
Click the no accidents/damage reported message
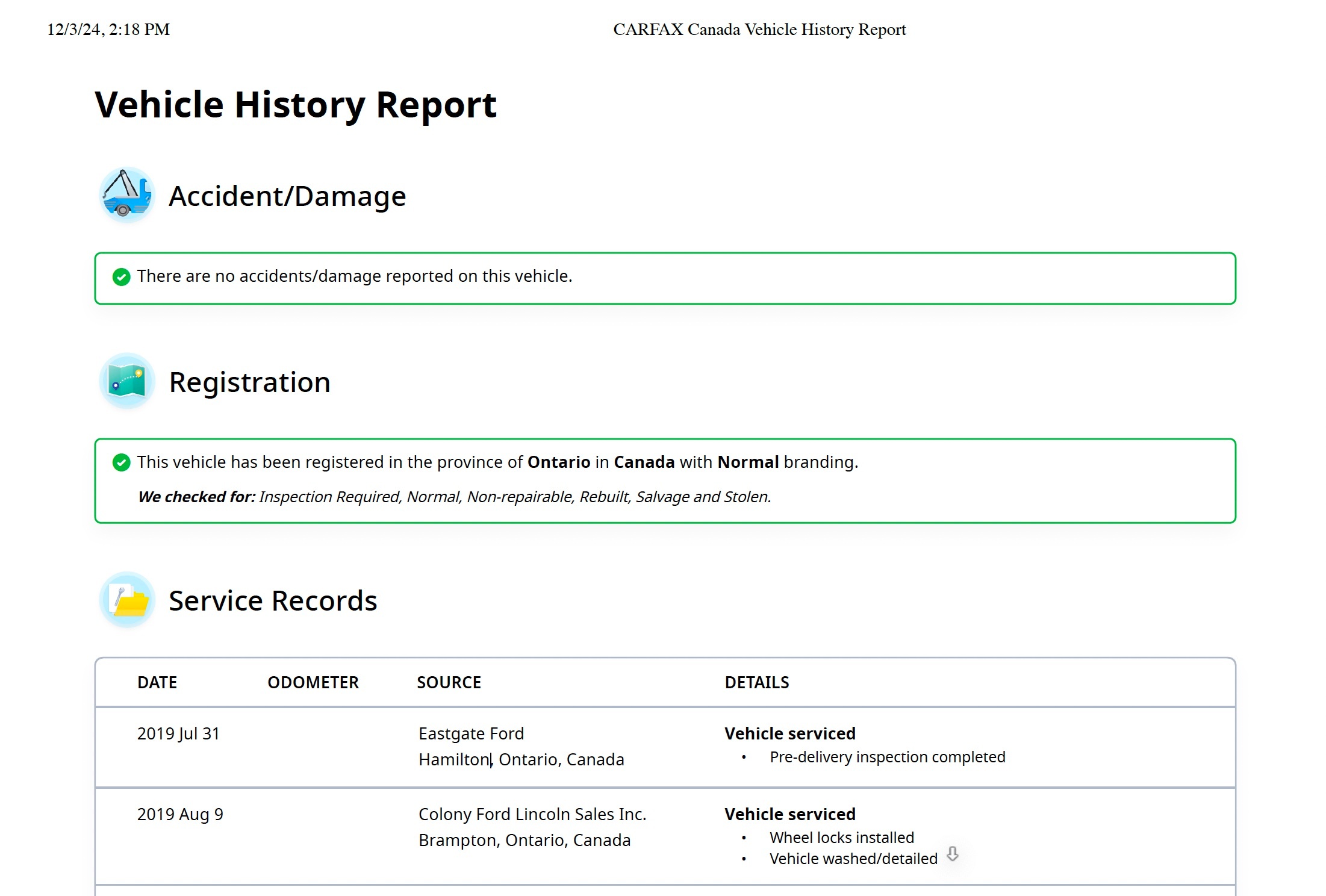tap(355, 276)
